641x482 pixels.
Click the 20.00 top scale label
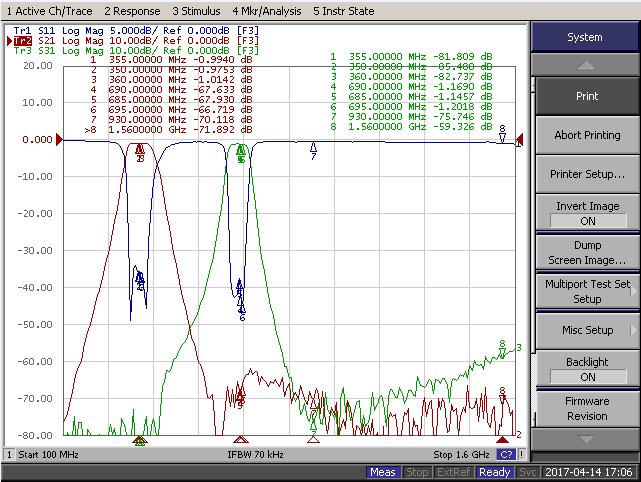tap(38, 65)
